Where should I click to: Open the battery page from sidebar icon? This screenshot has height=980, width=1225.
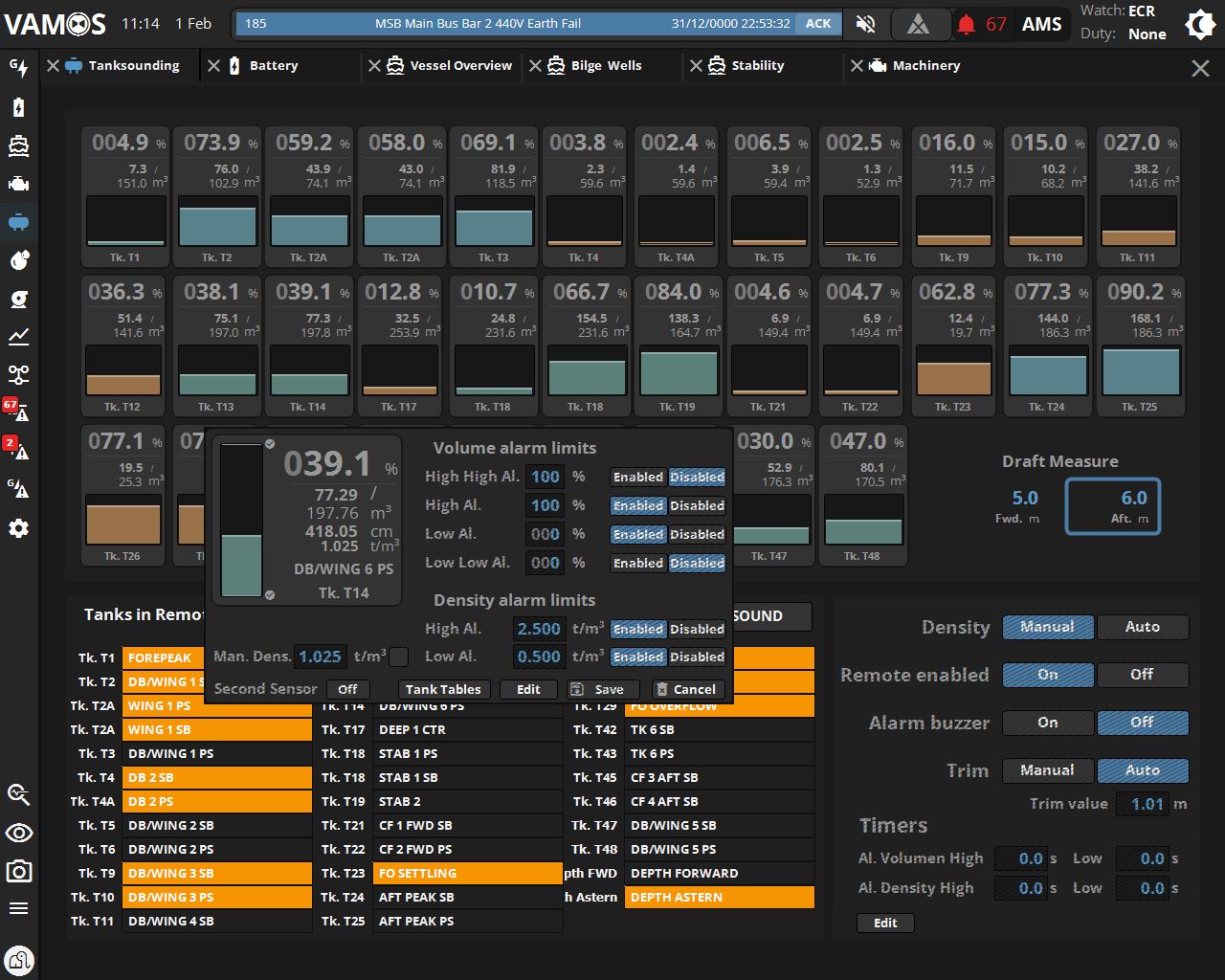click(x=18, y=107)
